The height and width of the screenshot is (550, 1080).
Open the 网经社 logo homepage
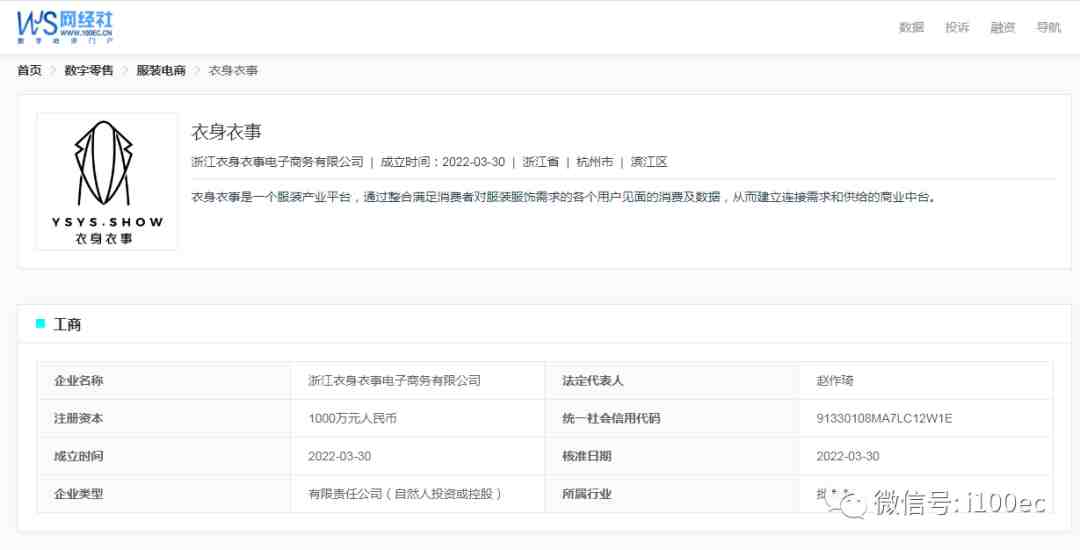click(x=65, y=28)
